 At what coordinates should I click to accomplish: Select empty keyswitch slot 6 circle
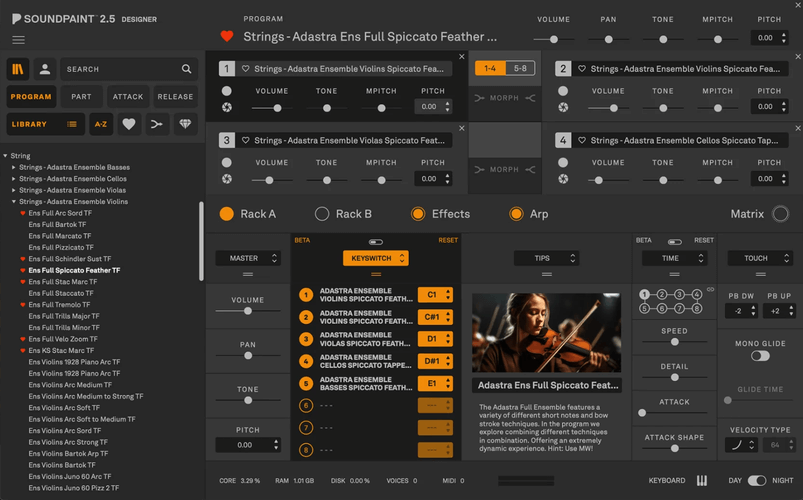tap(306, 406)
